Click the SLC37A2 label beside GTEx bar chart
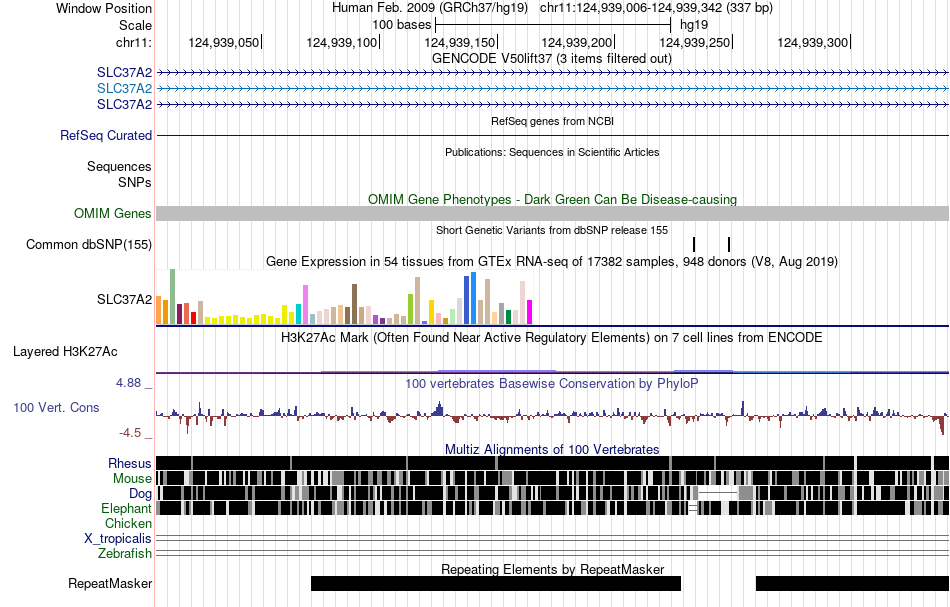Screen dimensions: 950x607 (x=124, y=299)
